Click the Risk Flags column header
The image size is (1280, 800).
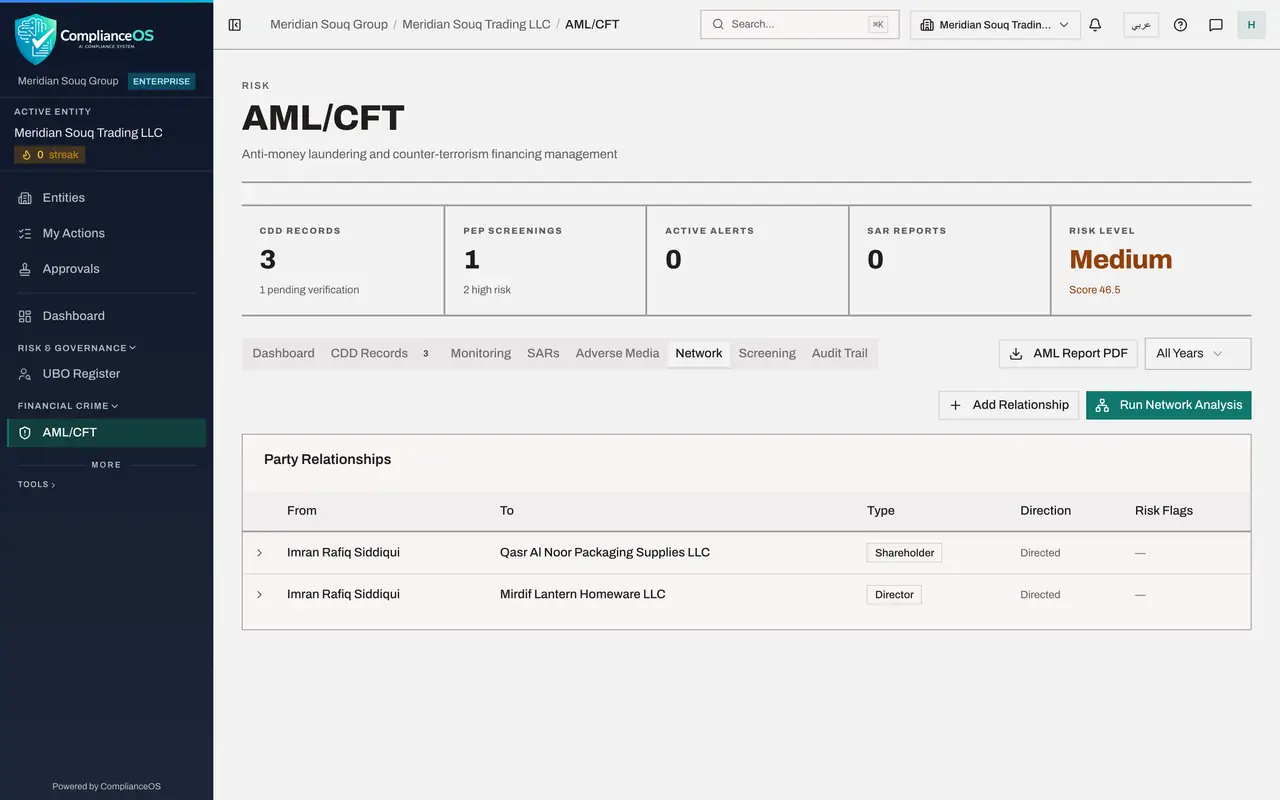coord(1164,511)
